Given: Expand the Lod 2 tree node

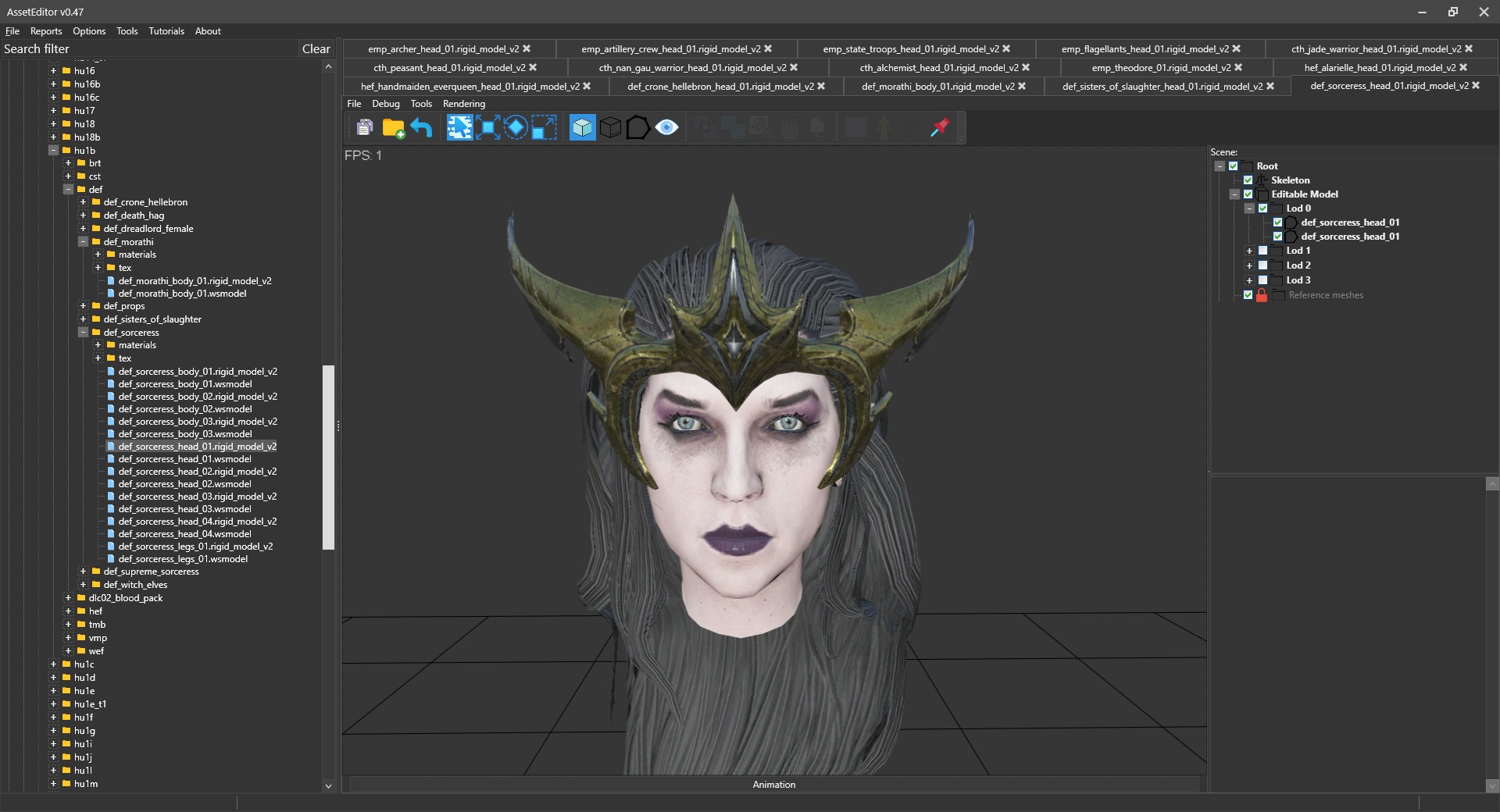Looking at the screenshot, I should point(1249,265).
